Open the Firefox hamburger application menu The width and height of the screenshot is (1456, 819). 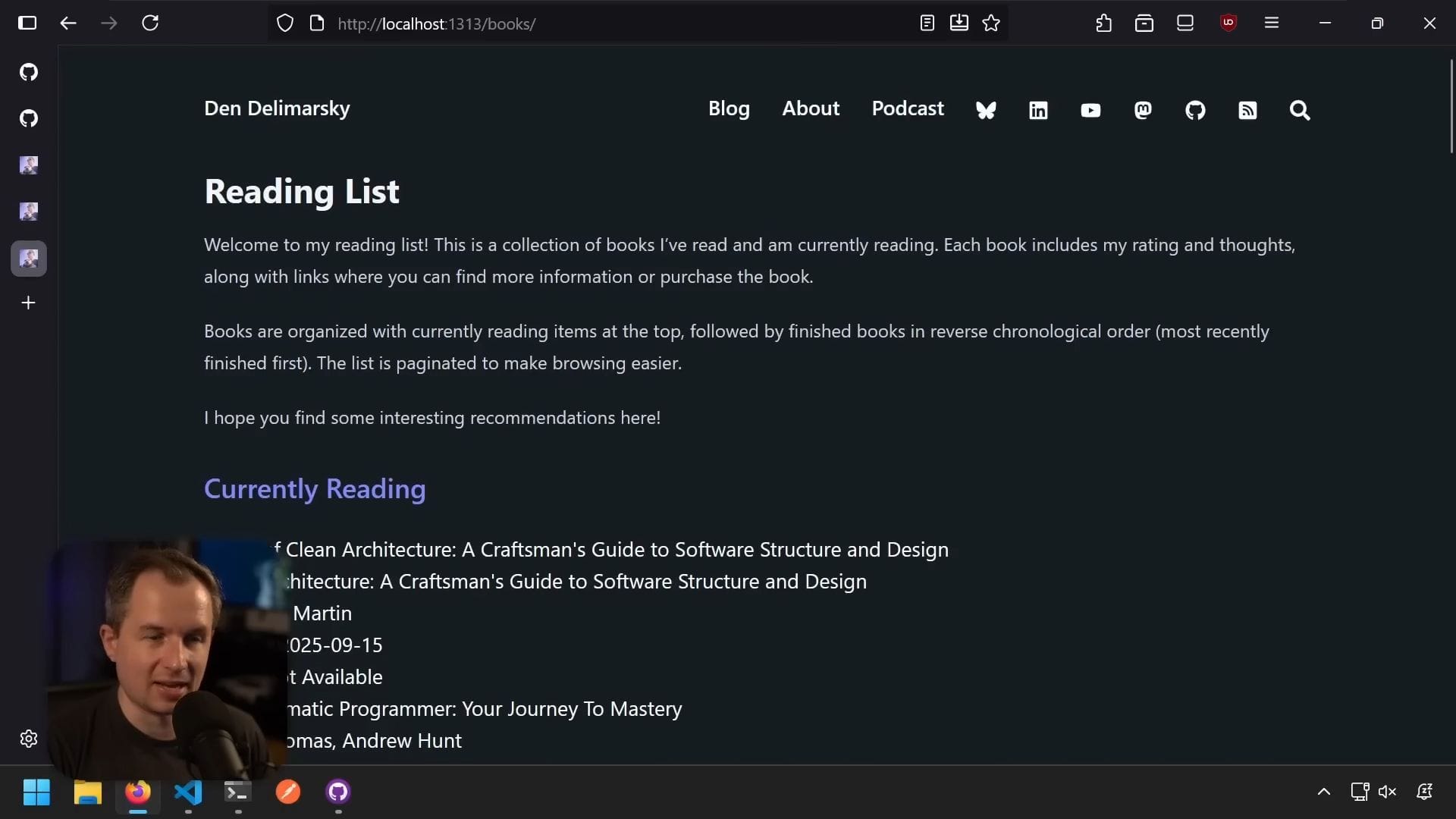[x=1272, y=23]
